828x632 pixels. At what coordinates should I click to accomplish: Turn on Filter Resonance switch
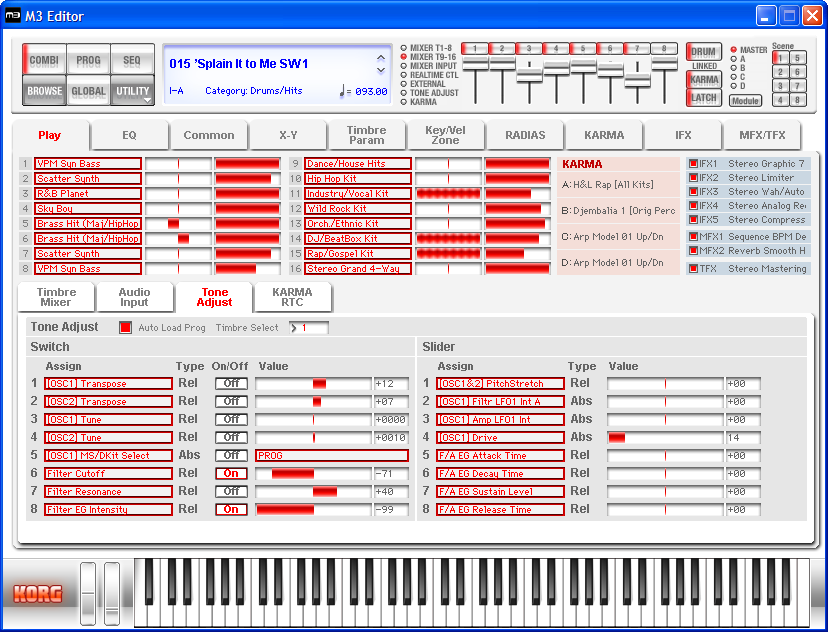231,492
